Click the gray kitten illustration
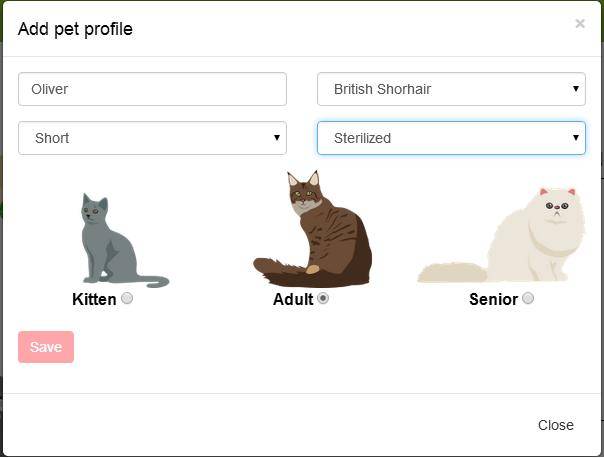604x458 pixels. 125,241
